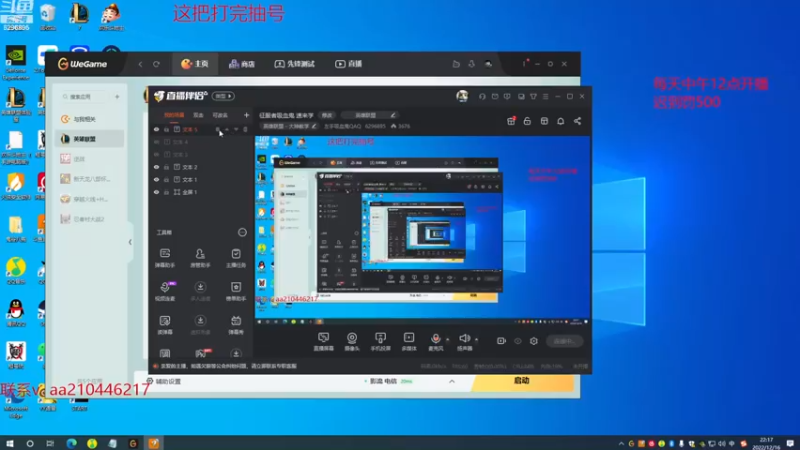Toggle visibility eye of 文本 5 layer

157,130
